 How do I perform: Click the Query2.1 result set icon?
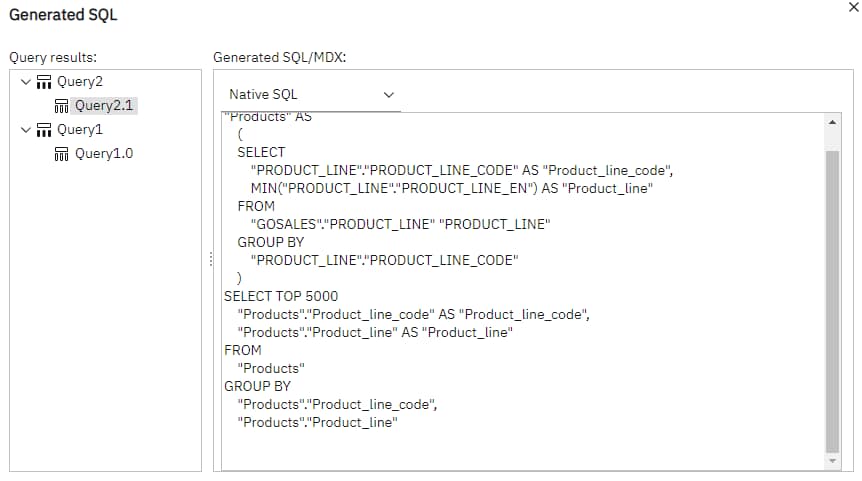click(x=61, y=106)
